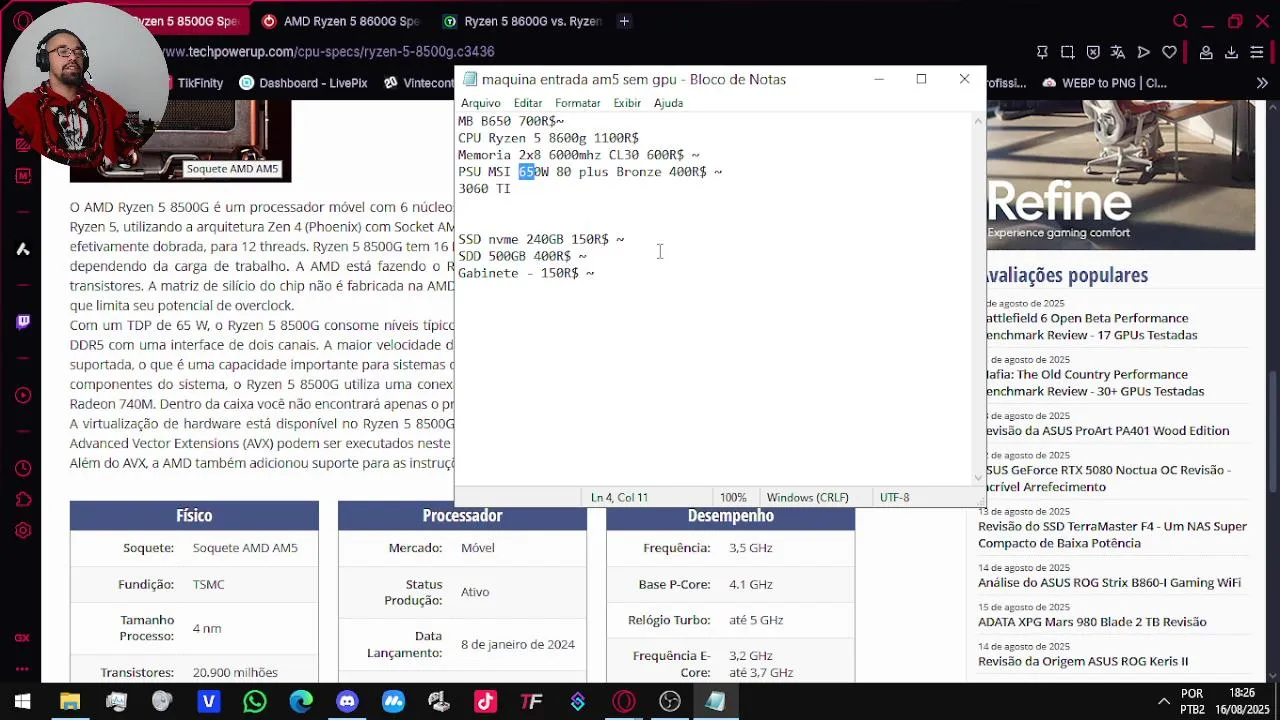Click 'UTF-8' encoding in status bar
The width and height of the screenshot is (1280, 720).
(x=894, y=497)
